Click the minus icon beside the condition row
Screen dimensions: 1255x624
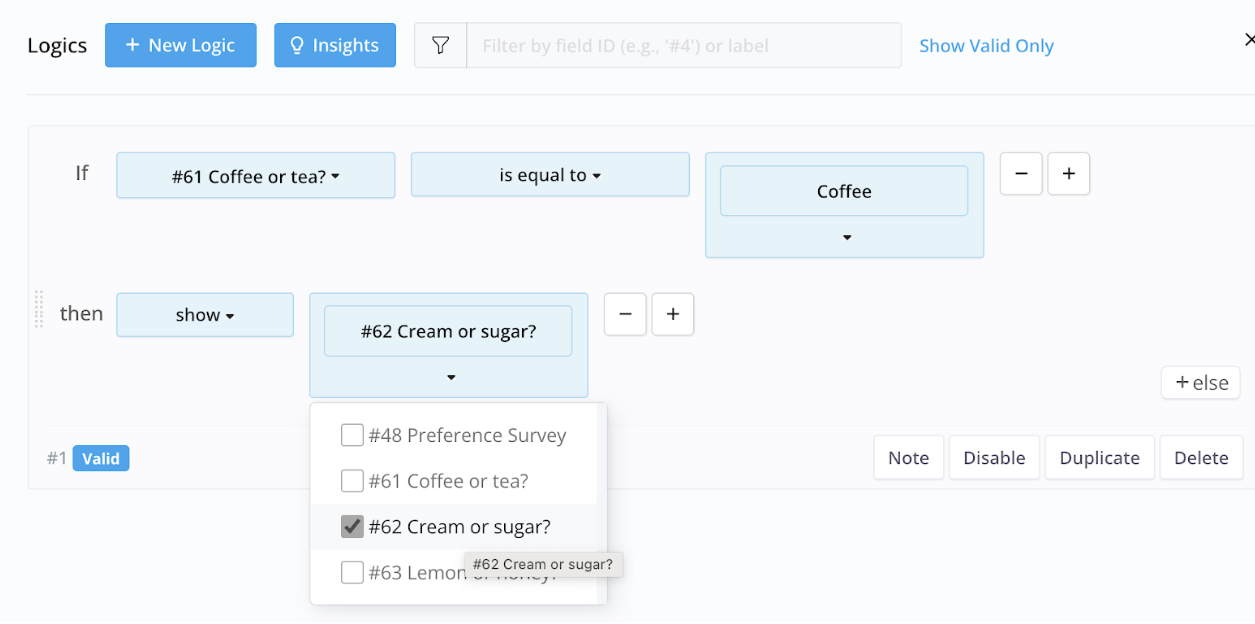pyautogui.click(x=1020, y=173)
